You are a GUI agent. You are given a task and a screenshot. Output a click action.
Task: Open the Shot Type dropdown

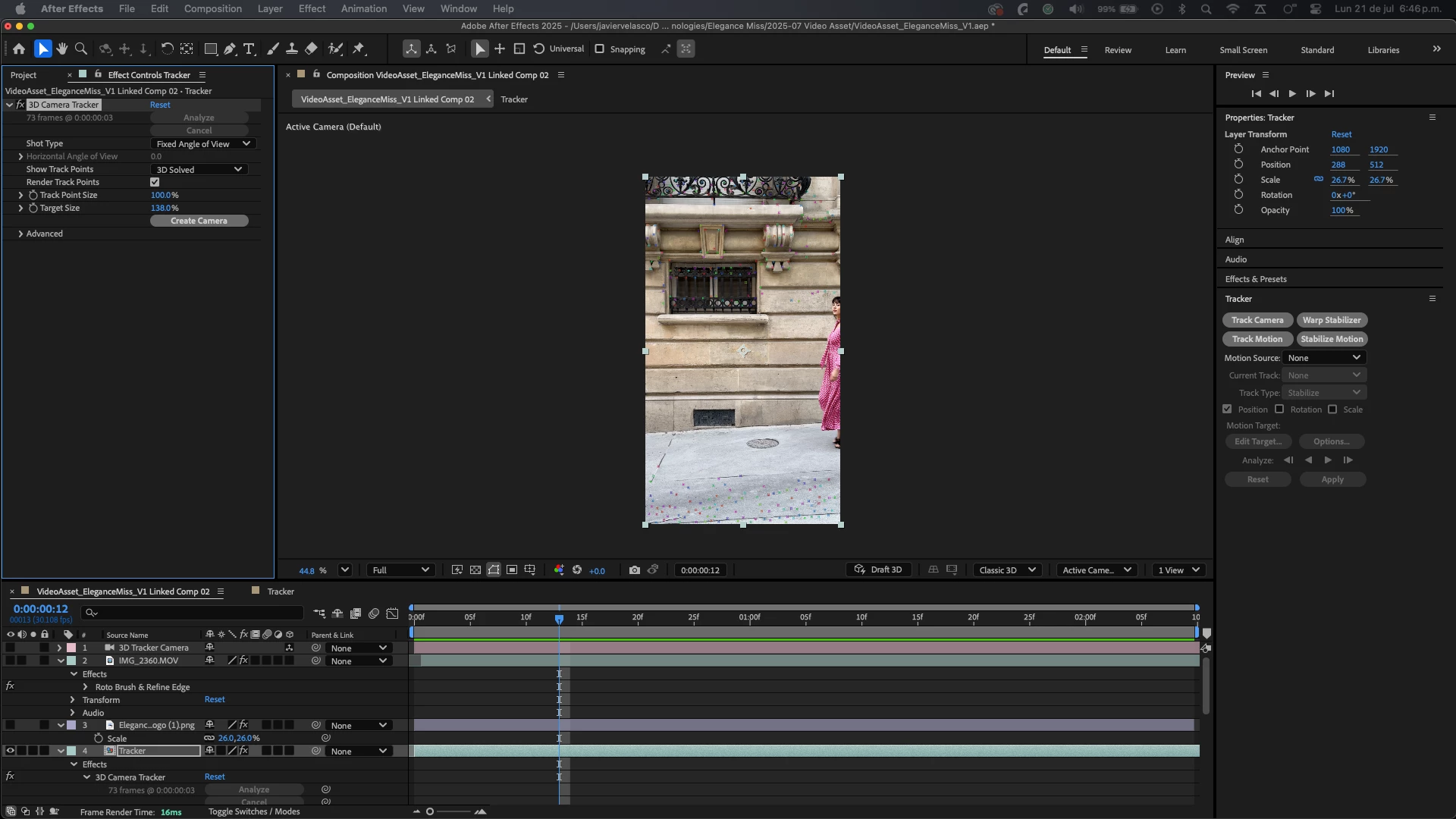click(x=202, y=144)
